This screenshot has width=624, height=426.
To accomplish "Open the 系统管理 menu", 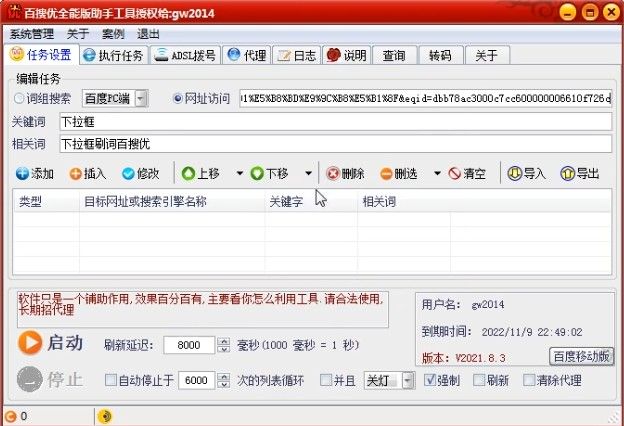I will (32, 34).
